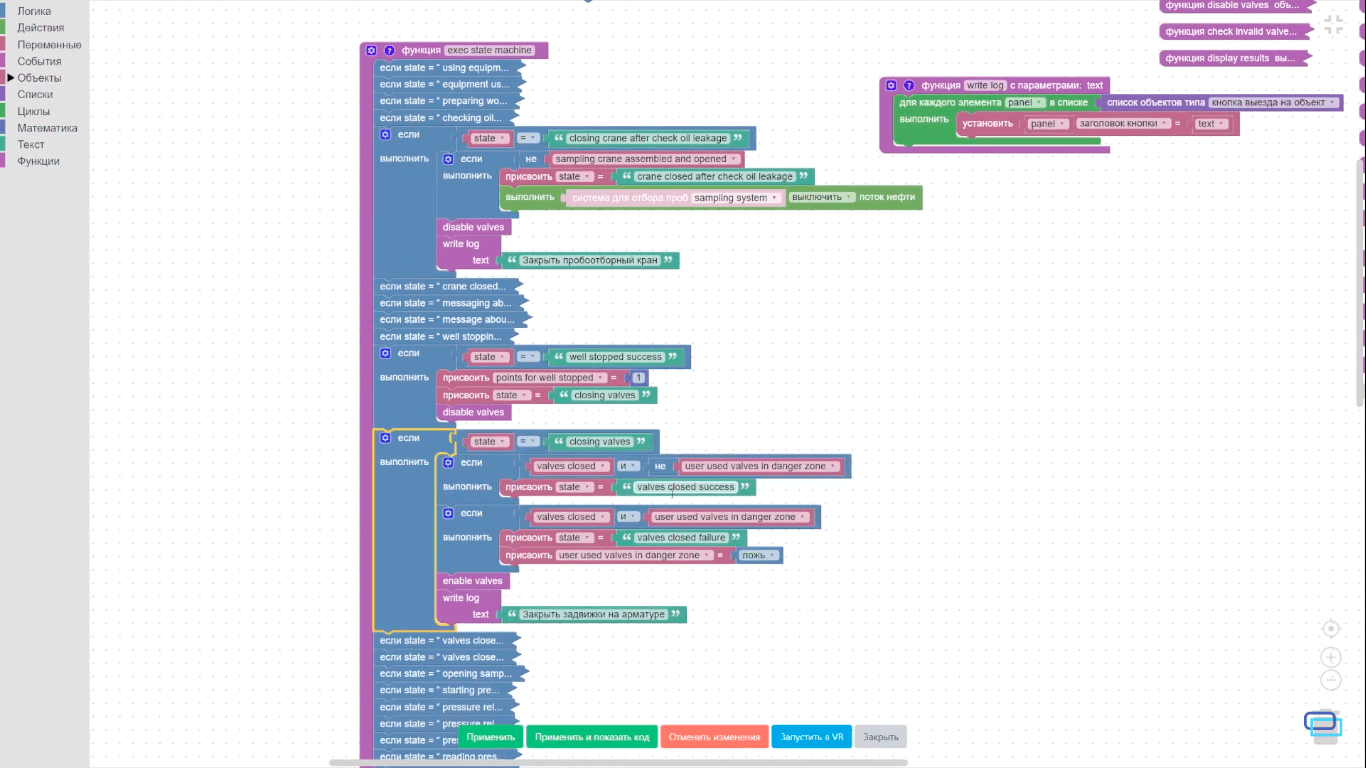Click the fullscreen collapse icon at top right
1366x768 pixels.
1334,26
